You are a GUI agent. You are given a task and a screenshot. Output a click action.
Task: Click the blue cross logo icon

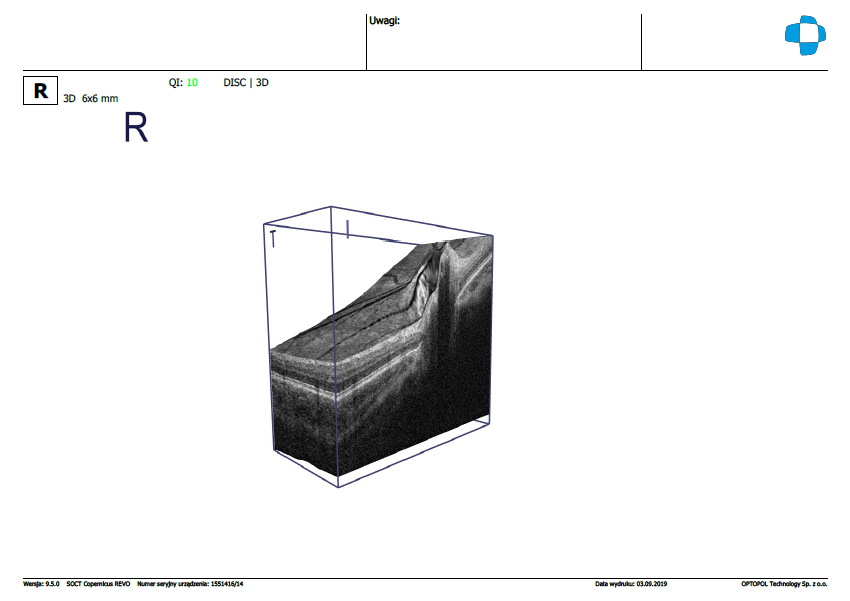click(805, 35)
